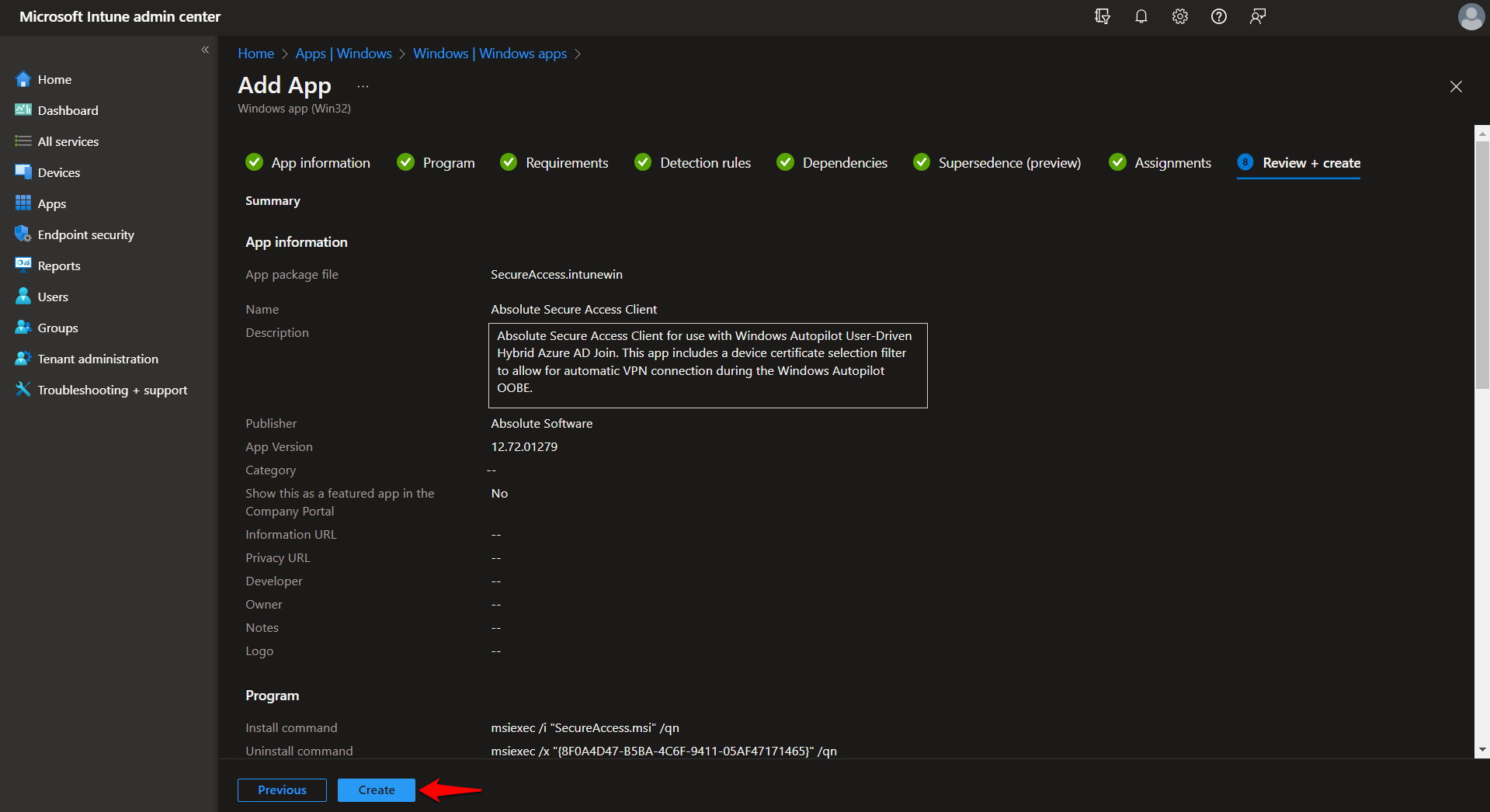Open the portal settings gear
The width and height of the screenshot is (1490, 812).
coord(1179,16)
